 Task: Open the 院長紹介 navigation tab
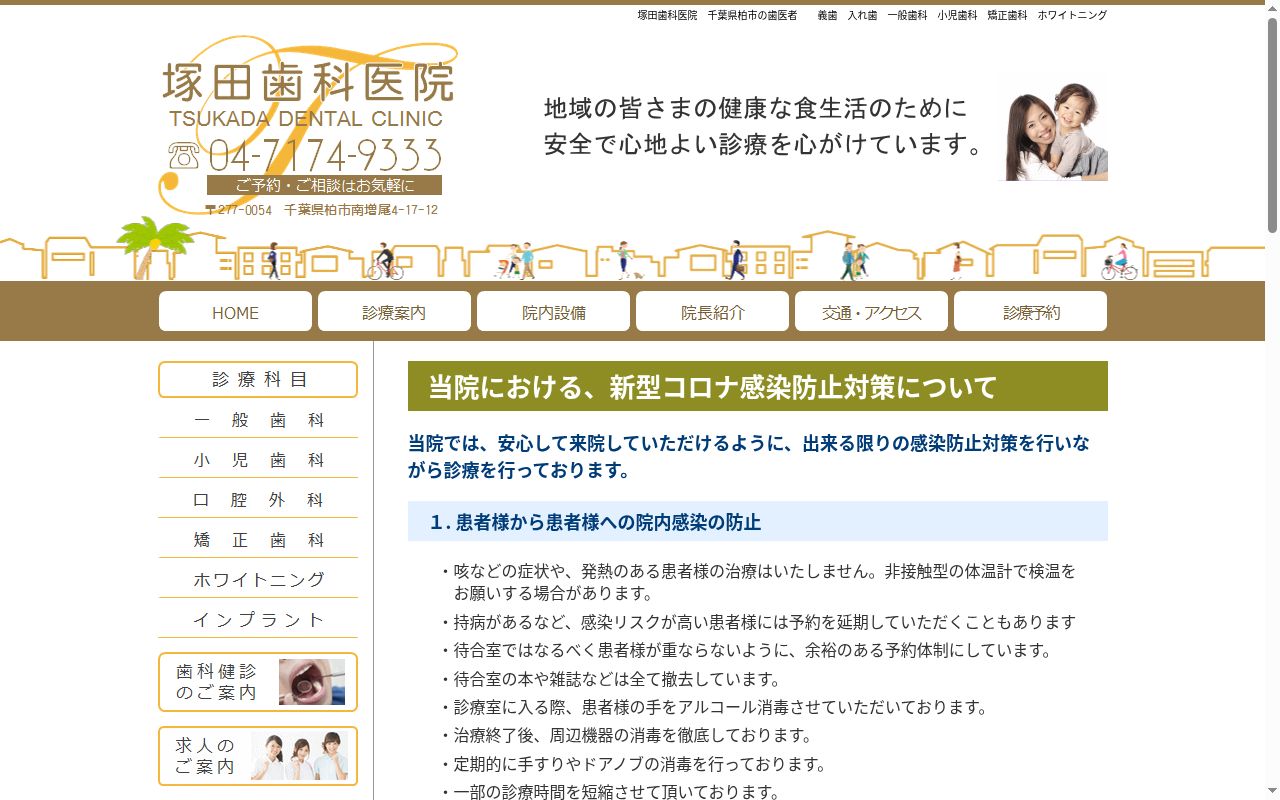pos(712,312)
